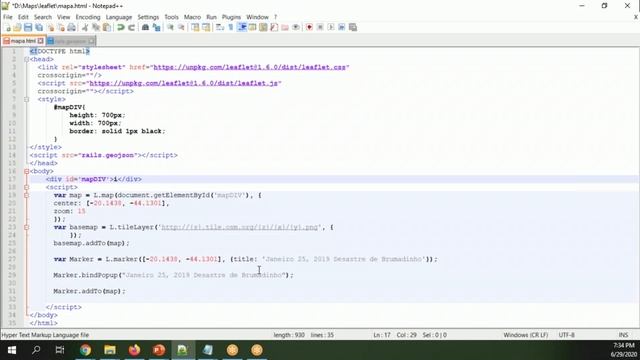Screen dimensions: 640x360
Task: Click the basemap.addTo(map) code line
Action: (91, 243)
